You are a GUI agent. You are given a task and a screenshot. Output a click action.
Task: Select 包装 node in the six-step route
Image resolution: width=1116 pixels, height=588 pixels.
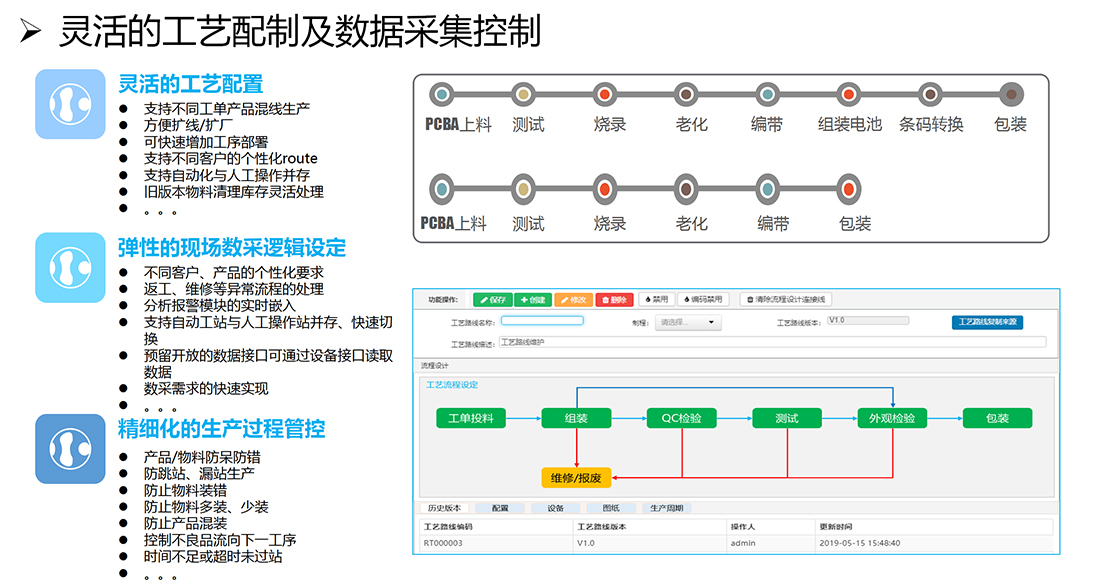click(848, 189)
